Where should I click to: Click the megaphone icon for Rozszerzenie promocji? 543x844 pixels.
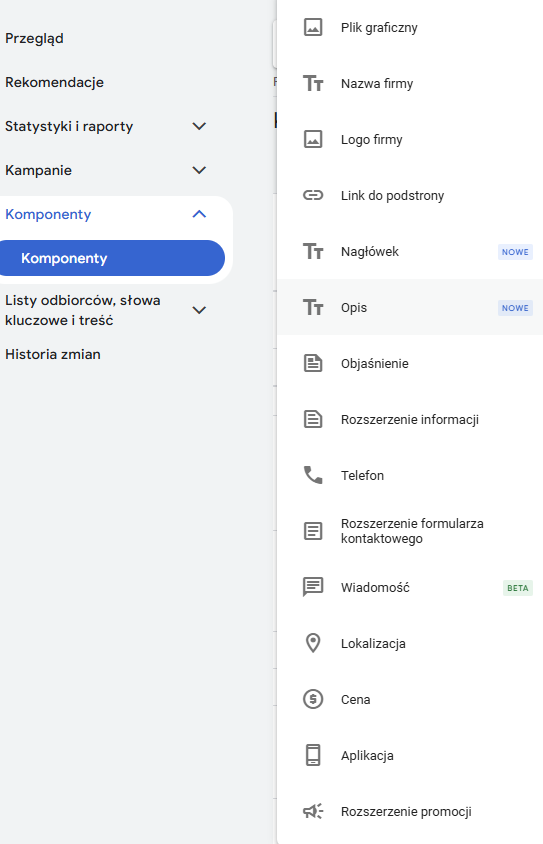(313, 811)
